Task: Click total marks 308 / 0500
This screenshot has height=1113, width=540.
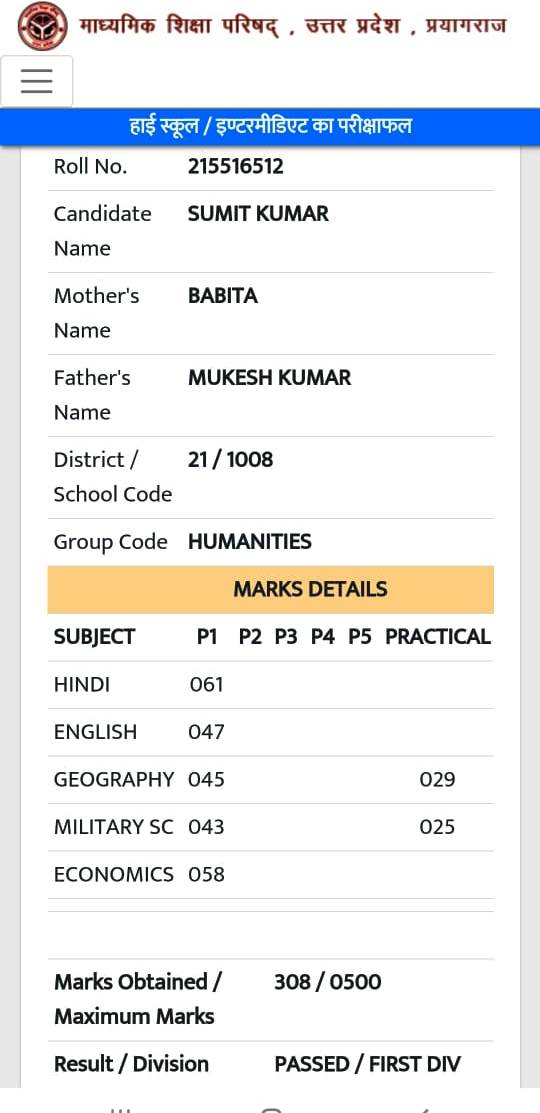Action: coord(328,982)
